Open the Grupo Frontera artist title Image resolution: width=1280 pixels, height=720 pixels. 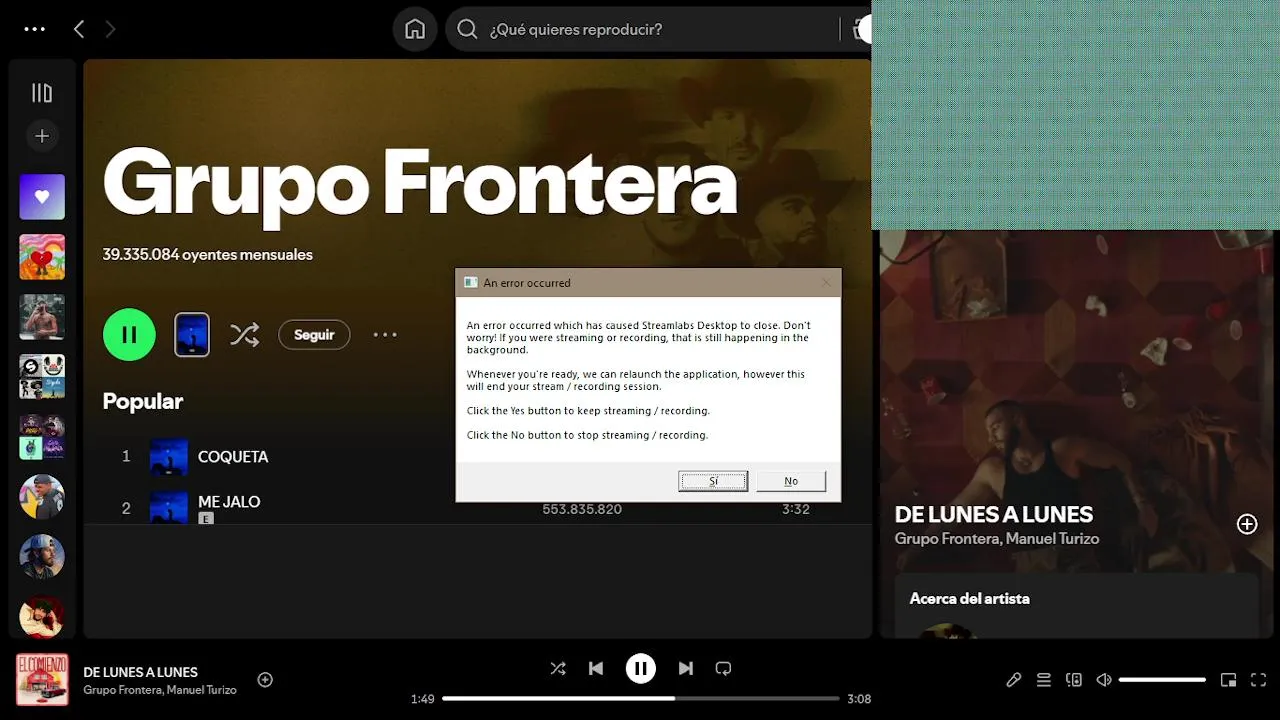pyautogui.click(x=420, y=184)
